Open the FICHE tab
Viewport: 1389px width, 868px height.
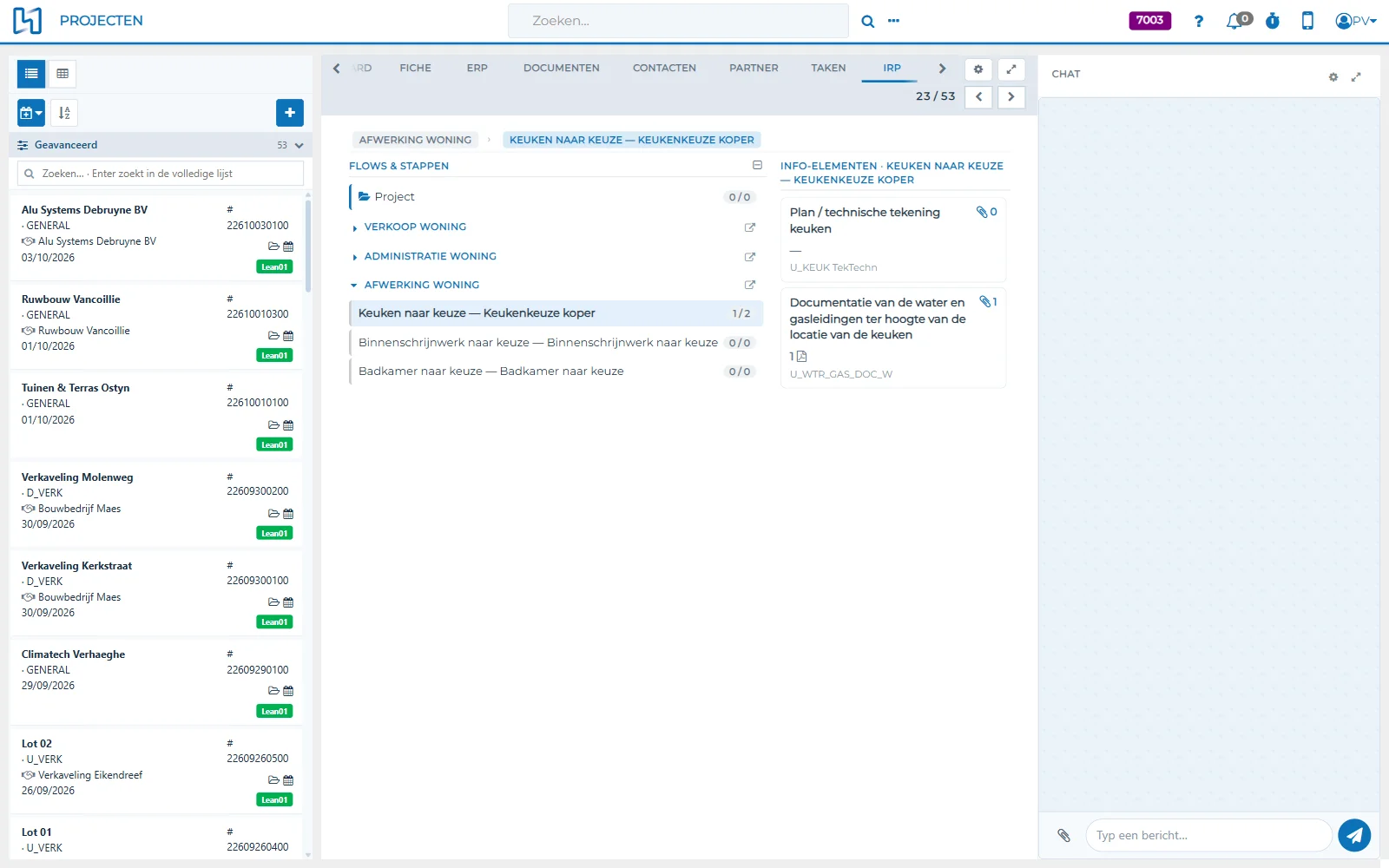tap(416, 68)
